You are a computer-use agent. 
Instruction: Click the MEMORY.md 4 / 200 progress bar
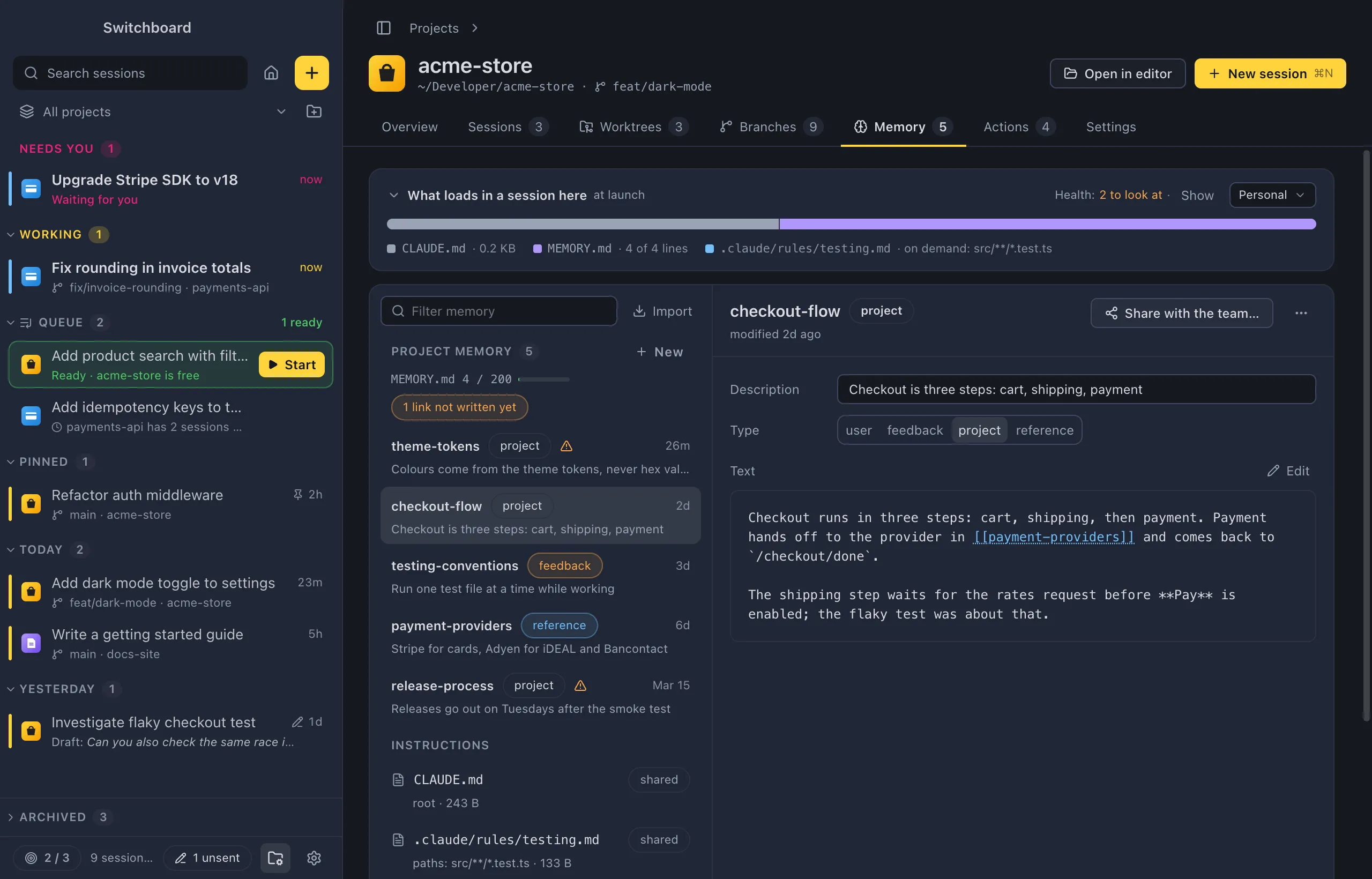544,379
